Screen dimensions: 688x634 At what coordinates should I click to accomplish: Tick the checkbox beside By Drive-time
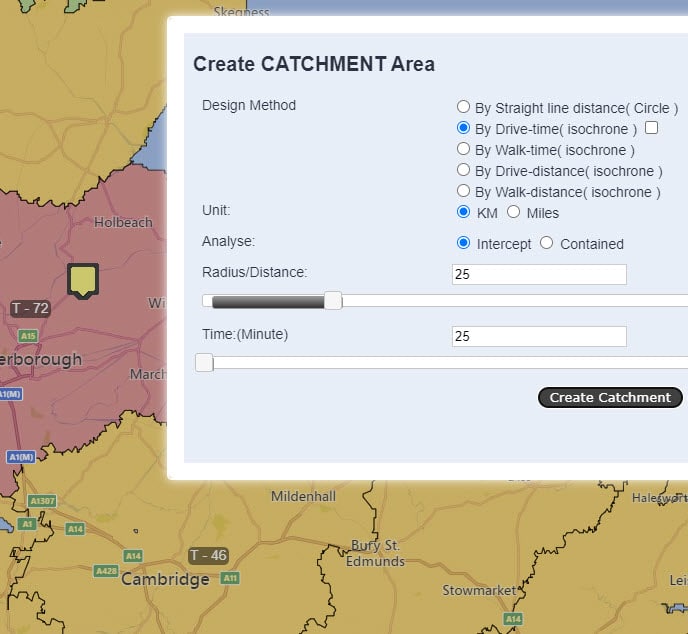click(652, 128)
